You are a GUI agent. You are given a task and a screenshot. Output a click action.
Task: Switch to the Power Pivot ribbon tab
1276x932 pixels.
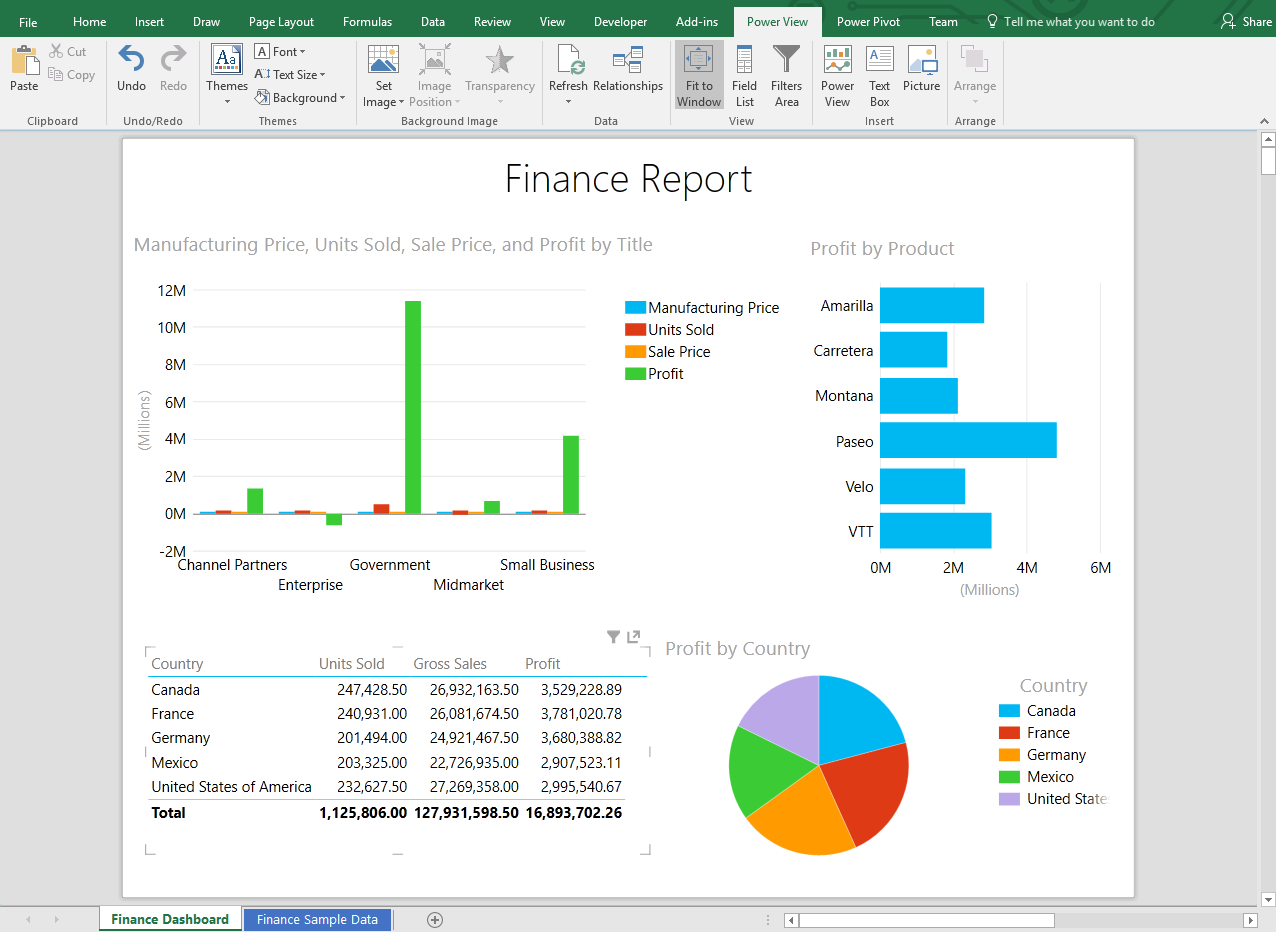[x=868, y=20]
